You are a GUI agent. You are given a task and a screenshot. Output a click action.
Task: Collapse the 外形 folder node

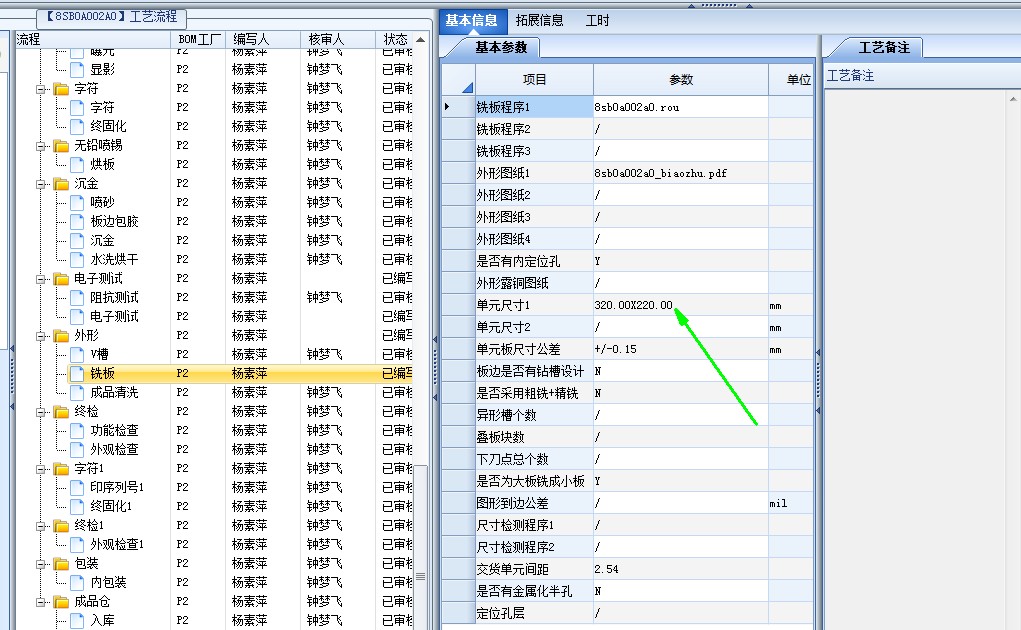click(x=41, y=336)
